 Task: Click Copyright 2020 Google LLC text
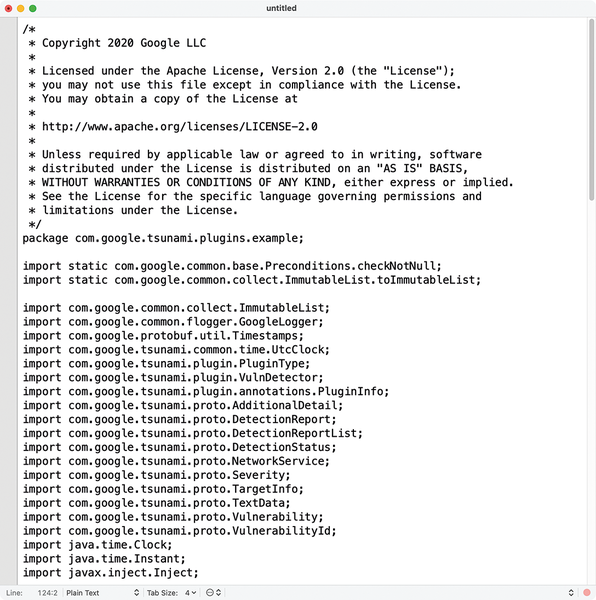124,43
